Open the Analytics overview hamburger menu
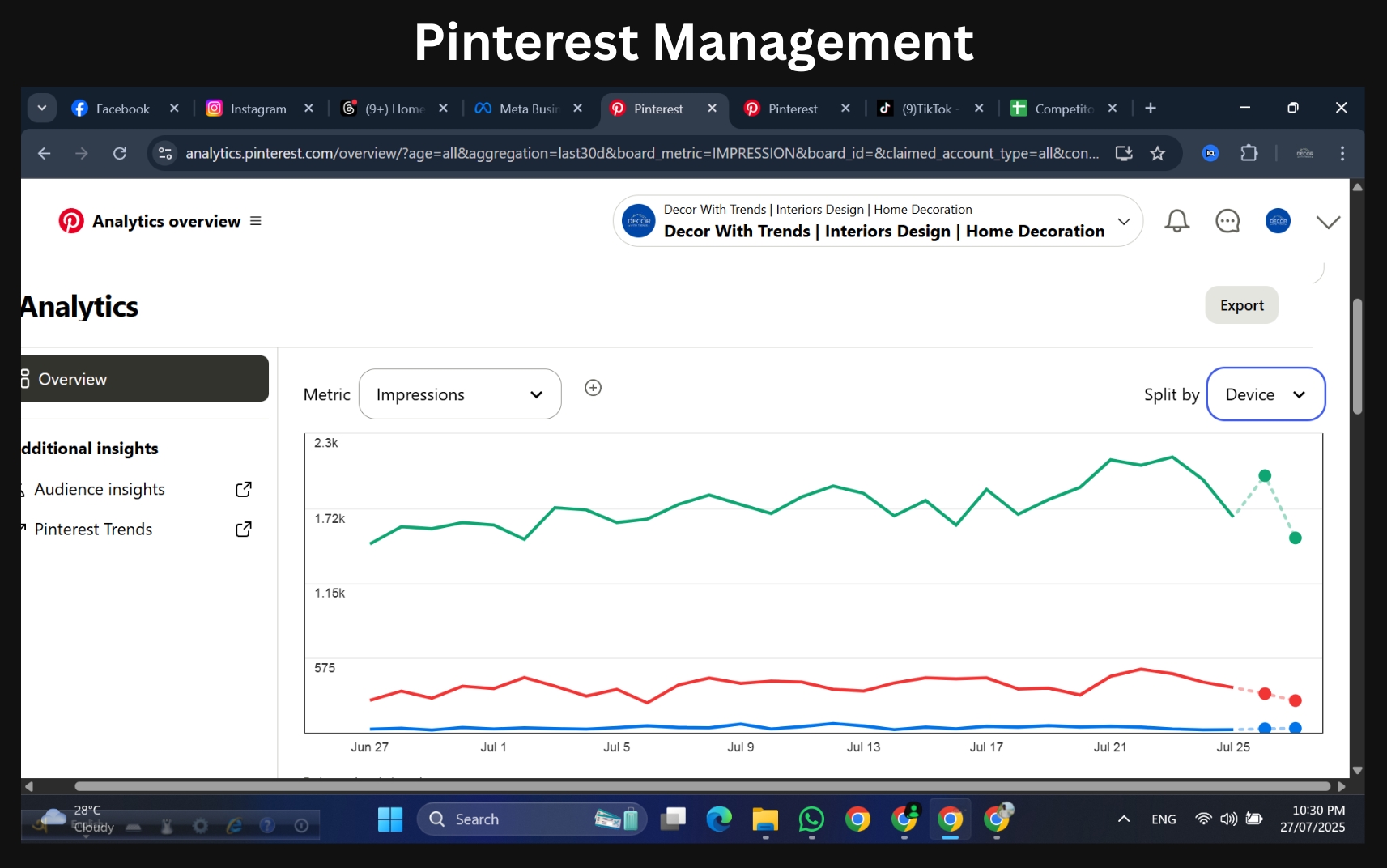1387x868 pixels. click(255, 220)
